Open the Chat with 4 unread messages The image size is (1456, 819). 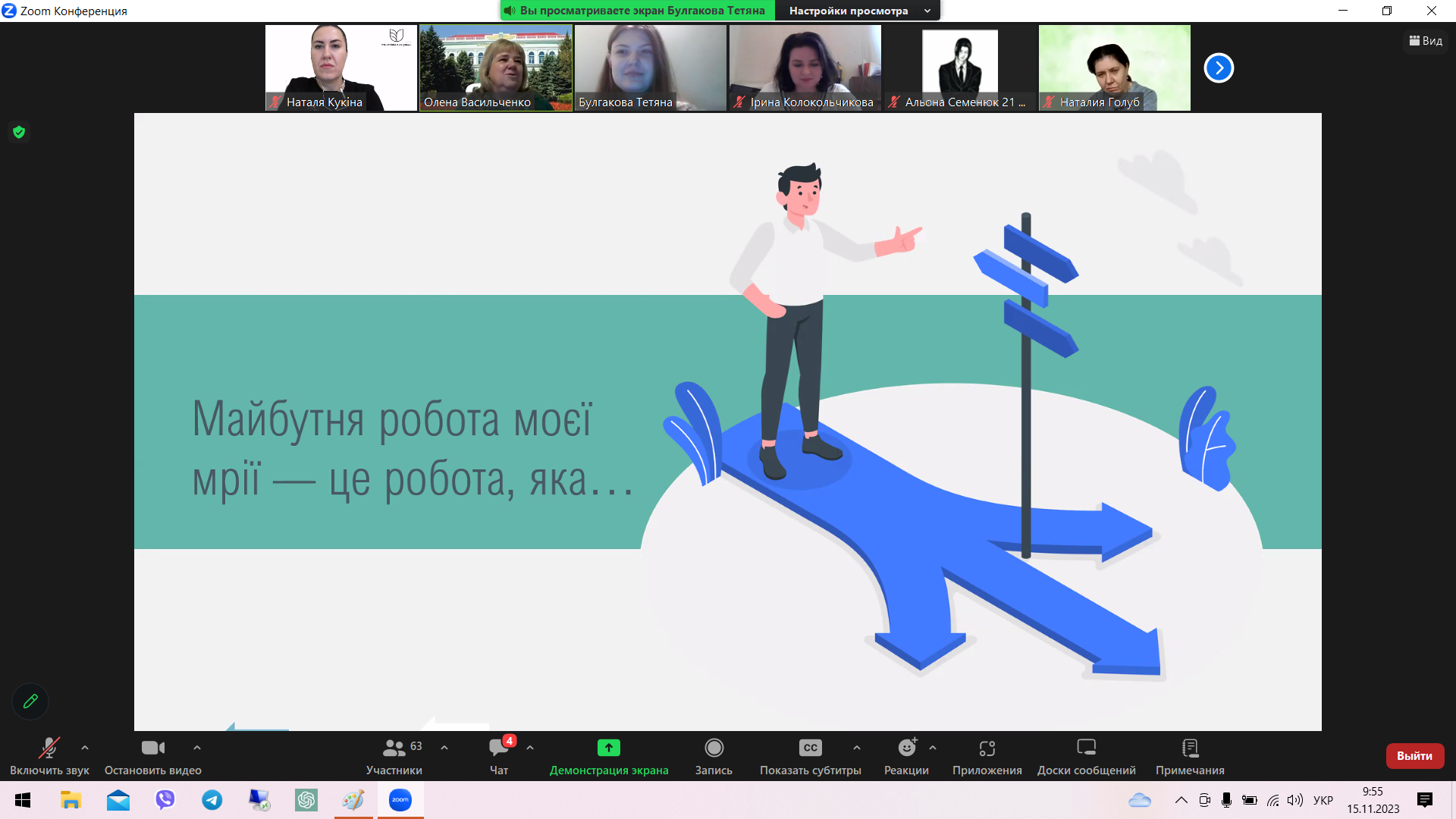pyautogui.click(x=499, y=748)
